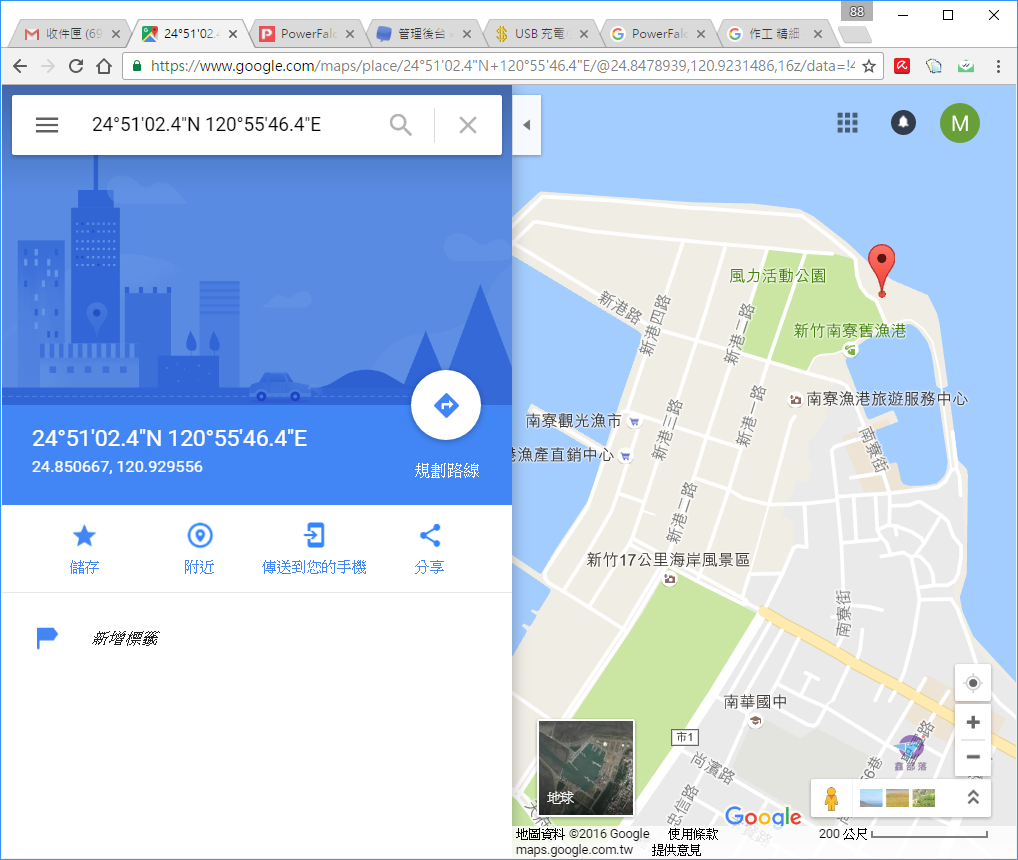Clear the search box with X
This screenshot has height=860, width=1018.
(467, 125)
